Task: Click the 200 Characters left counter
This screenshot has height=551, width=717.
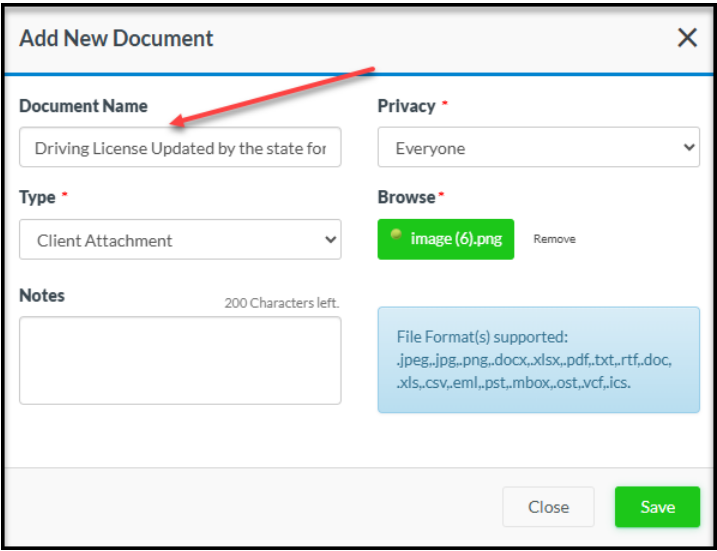Action: (x=282, y=302)
